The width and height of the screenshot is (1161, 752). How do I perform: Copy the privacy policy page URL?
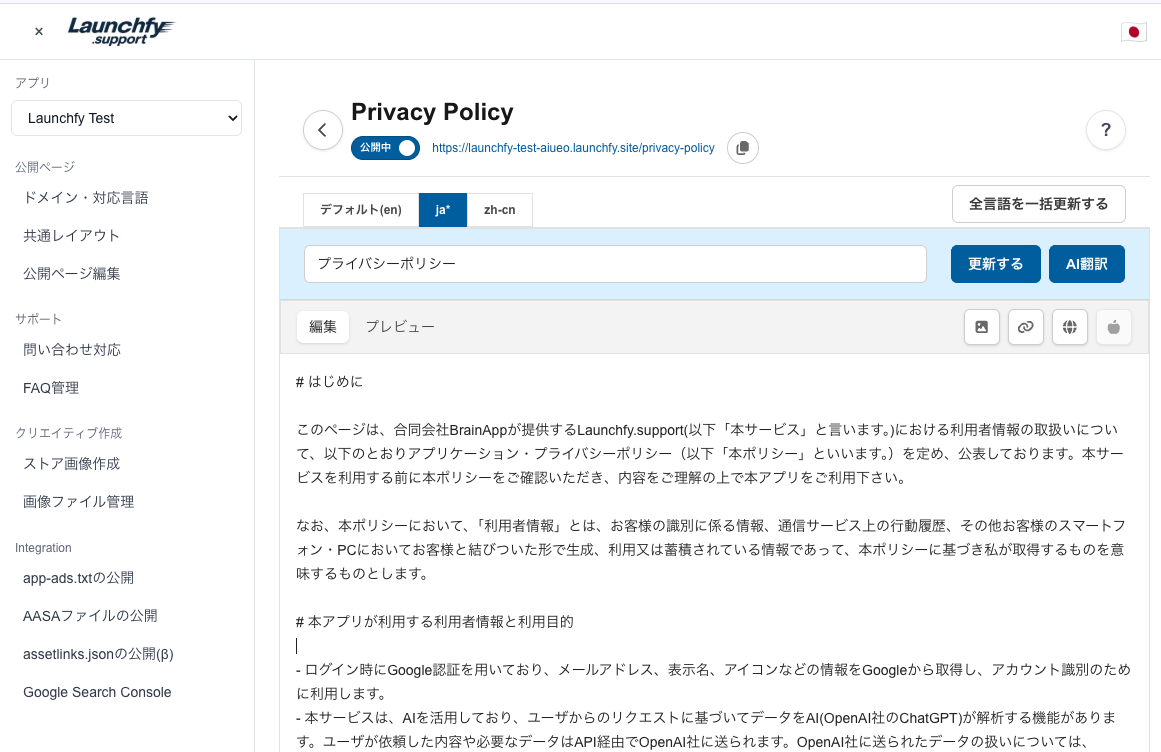click(x=742, y=148)
